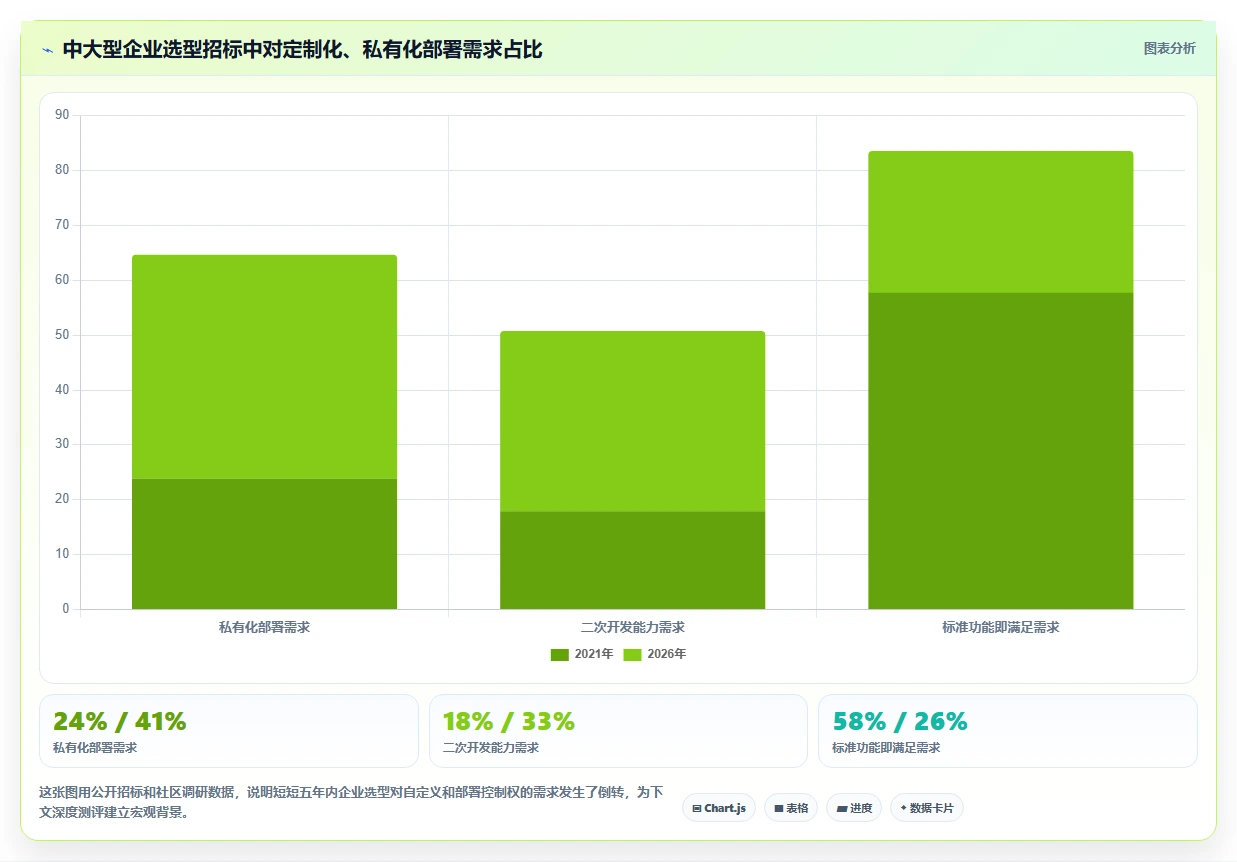Click the lightning icon beside the chart title
Image resolution: width=1237 pixels, height=862 pixels.
coord(48,50)
